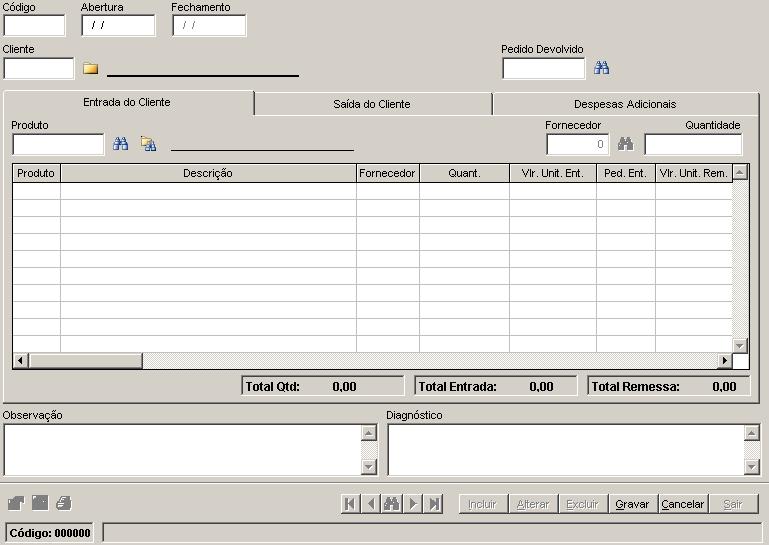Focus the Produto input field

(58, 144)
